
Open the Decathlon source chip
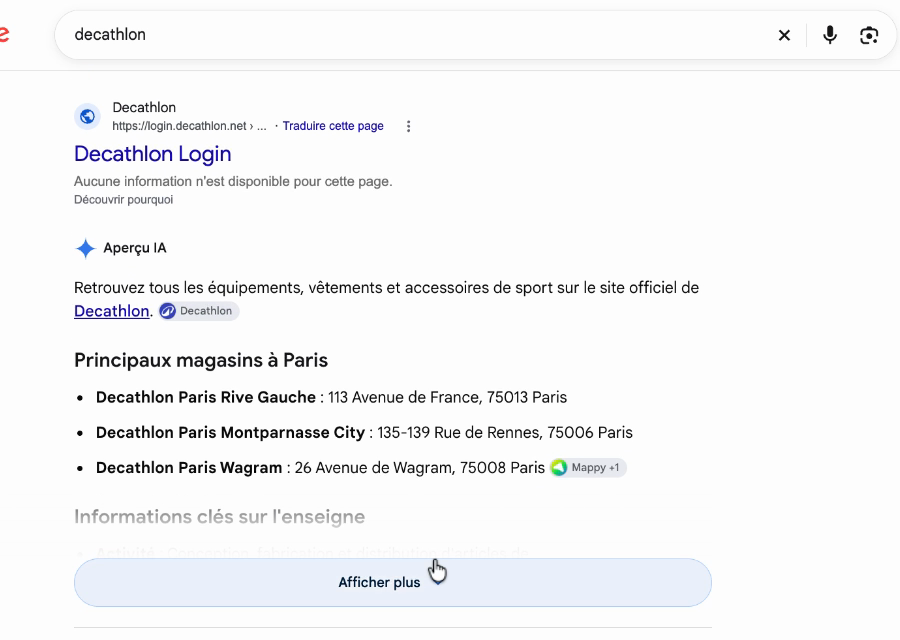click(x=199, y=311)
